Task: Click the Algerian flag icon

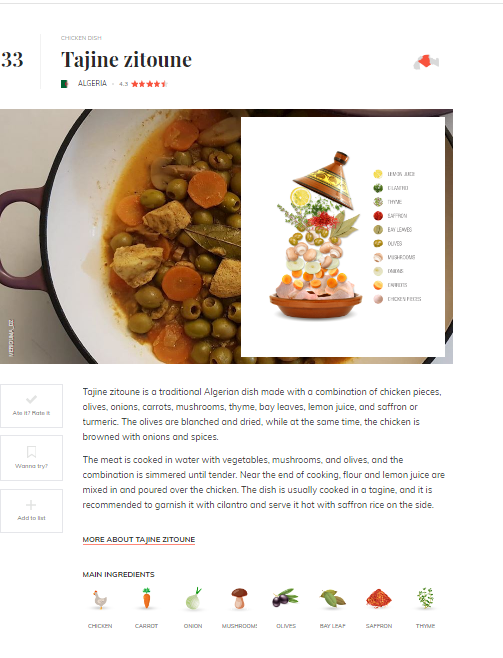Action: point(65,84)
